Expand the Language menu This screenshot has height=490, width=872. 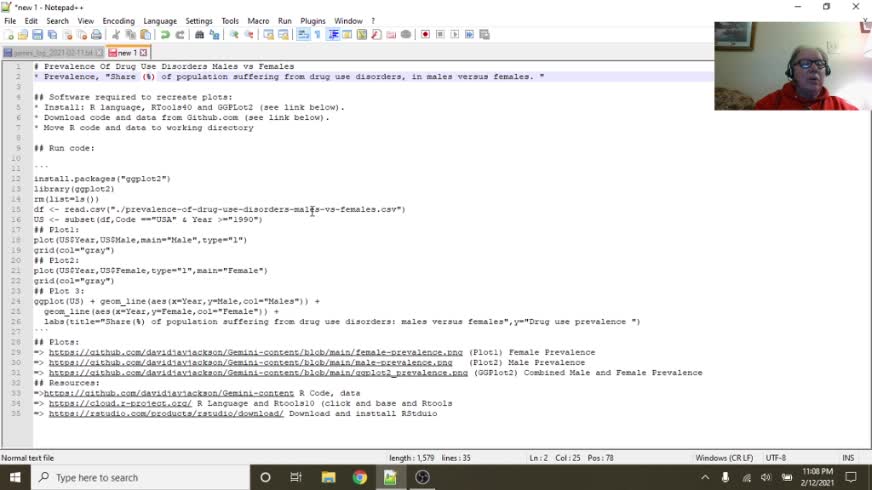coord(160,21)
